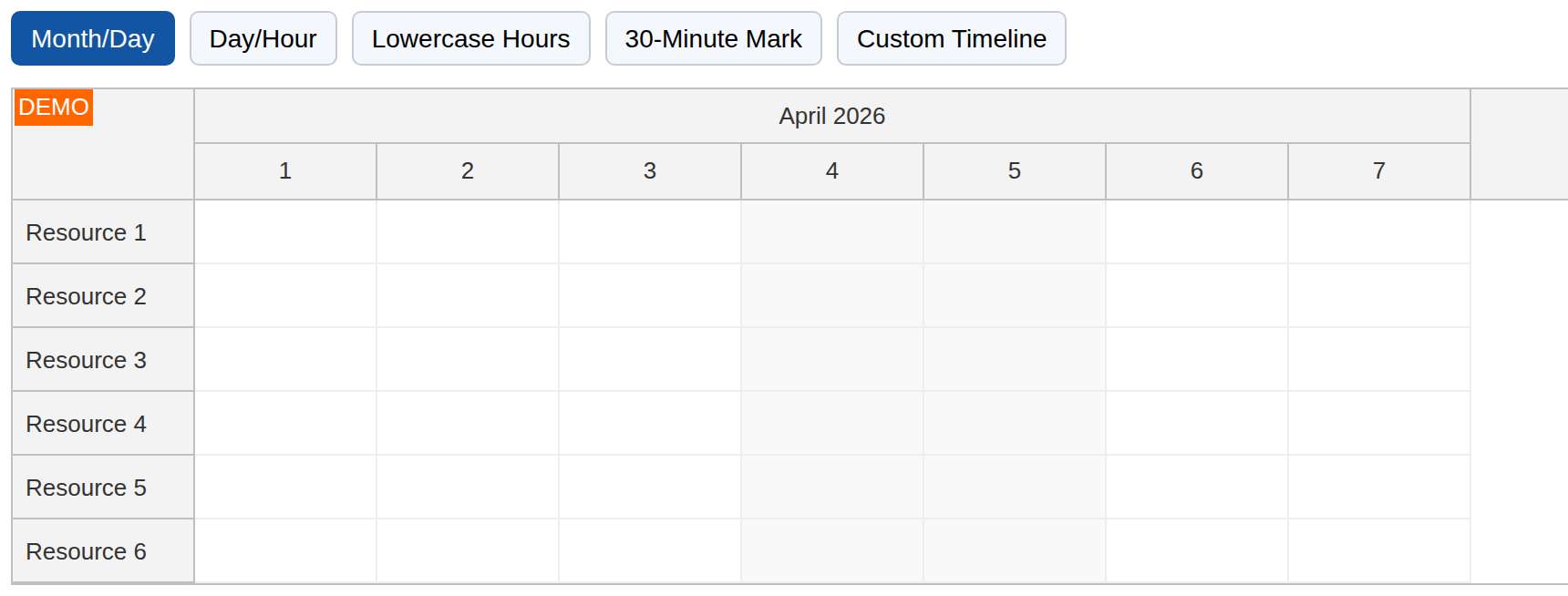Click the Resource 3 row label
This screenshot has height=596, width=1568.
point(87,360)
